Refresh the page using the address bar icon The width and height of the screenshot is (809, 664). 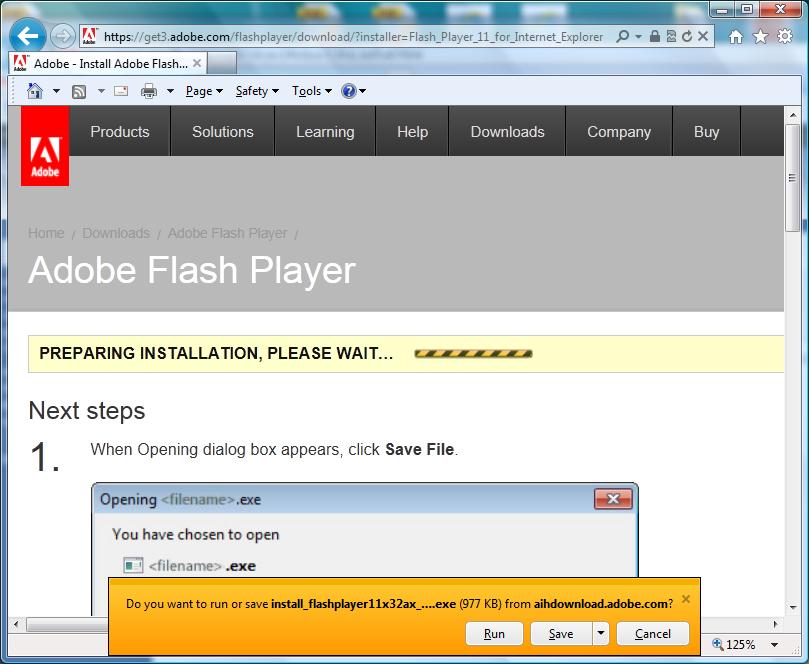click(687, 37)
